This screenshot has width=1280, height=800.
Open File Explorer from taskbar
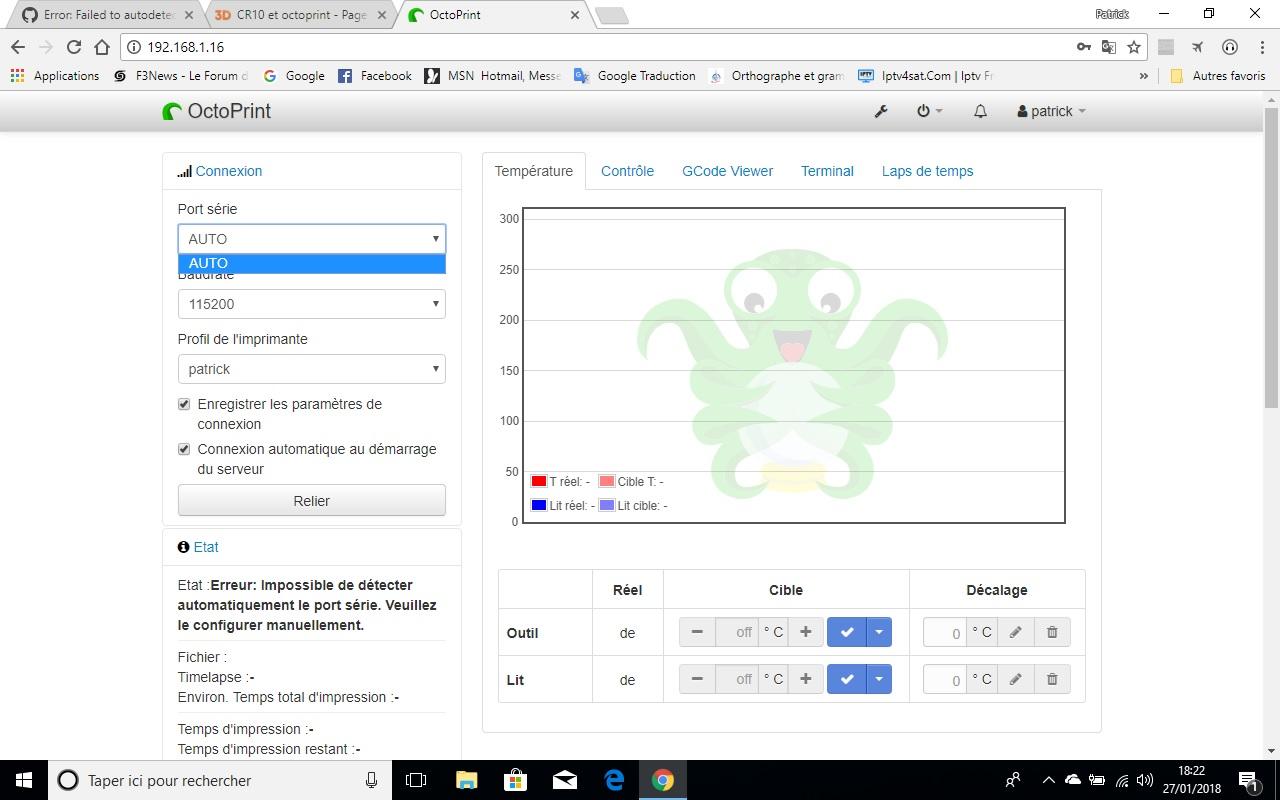click(467, 780)
